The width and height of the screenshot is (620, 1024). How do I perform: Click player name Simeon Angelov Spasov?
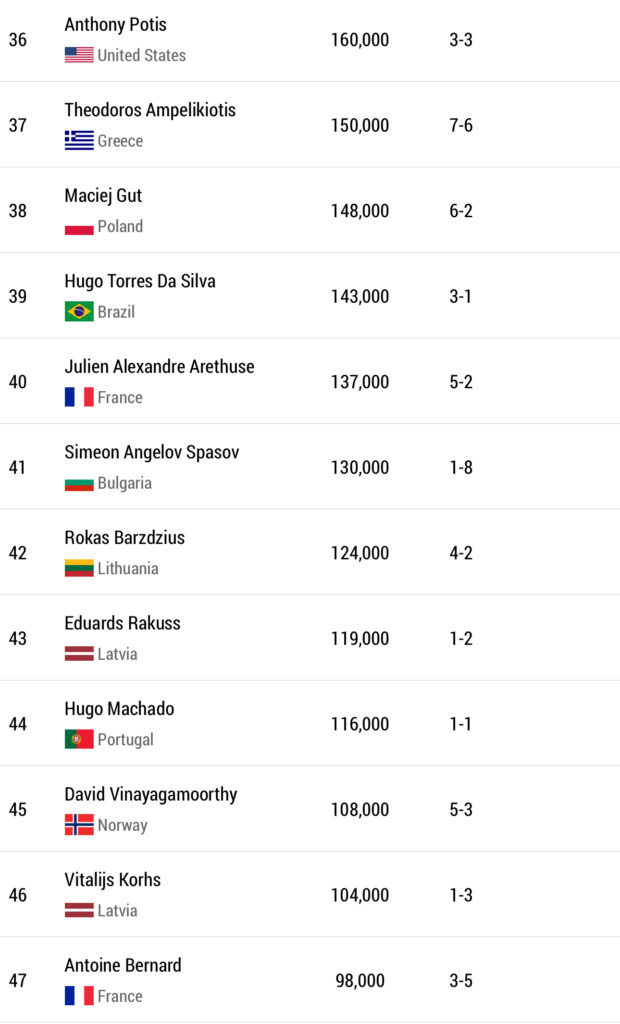152,452
